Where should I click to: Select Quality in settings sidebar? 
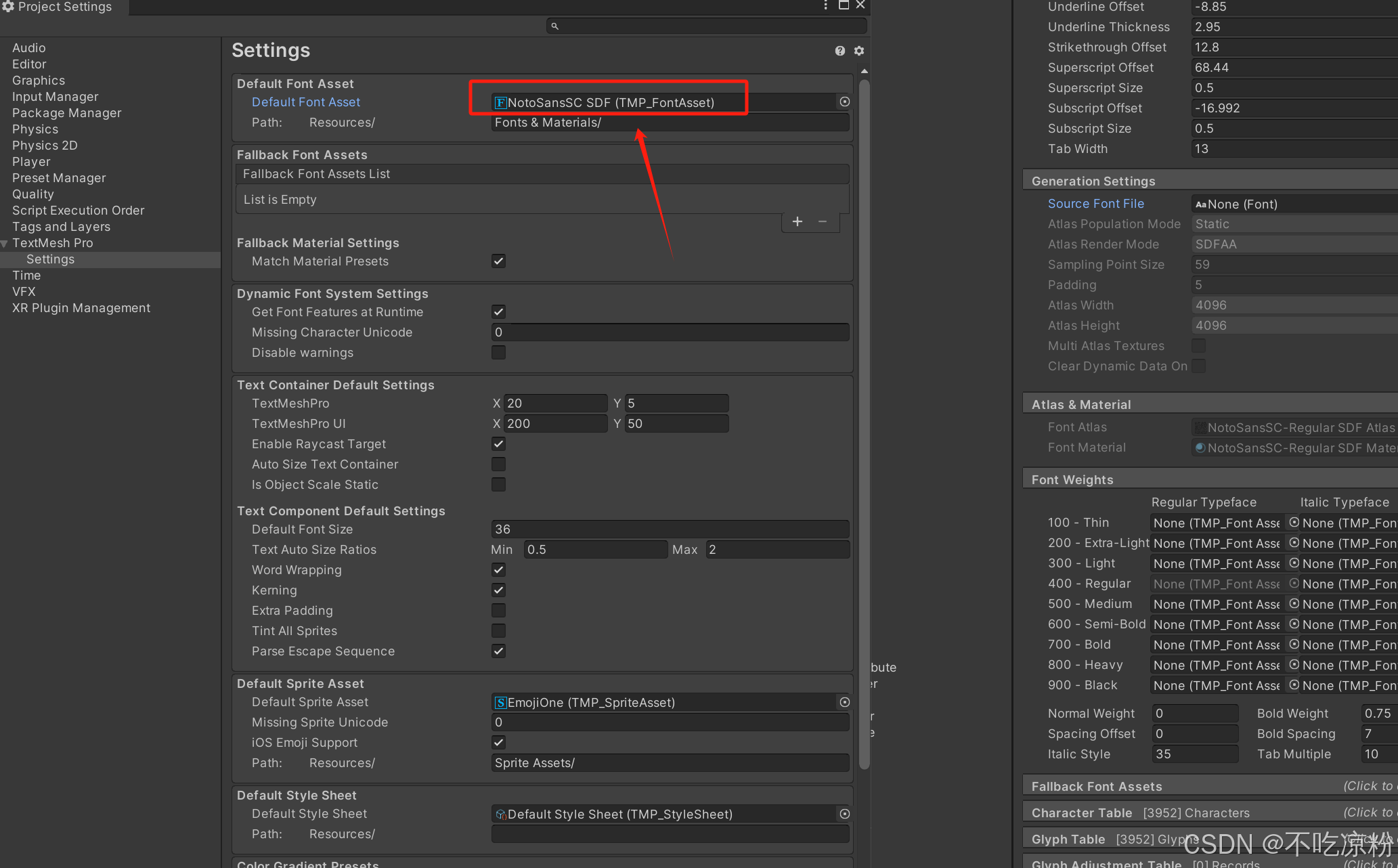click(32, 194)
